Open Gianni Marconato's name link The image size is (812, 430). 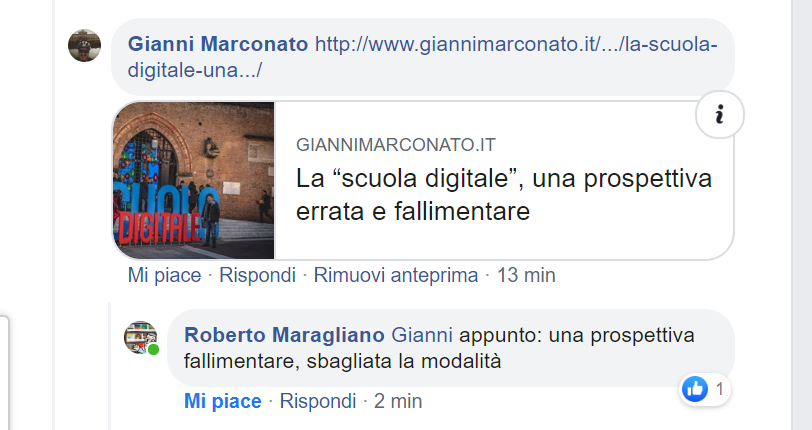218,44
